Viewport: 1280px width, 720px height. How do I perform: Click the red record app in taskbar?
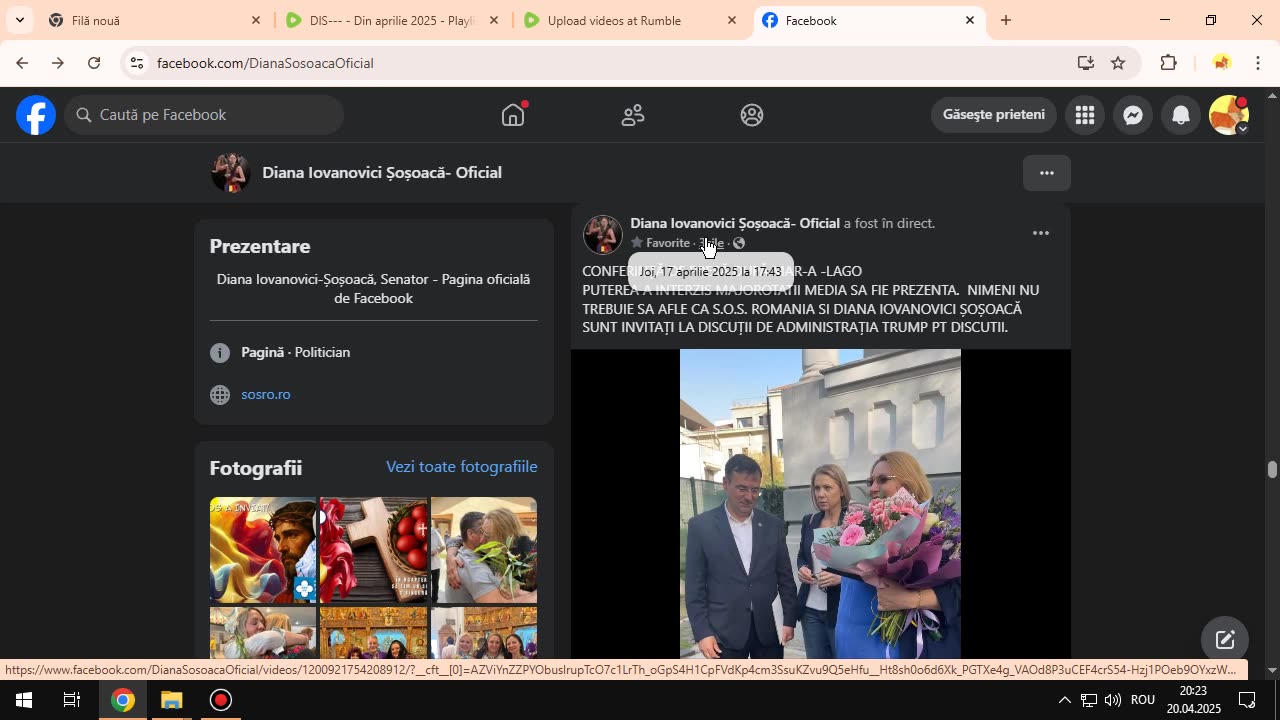220,700
